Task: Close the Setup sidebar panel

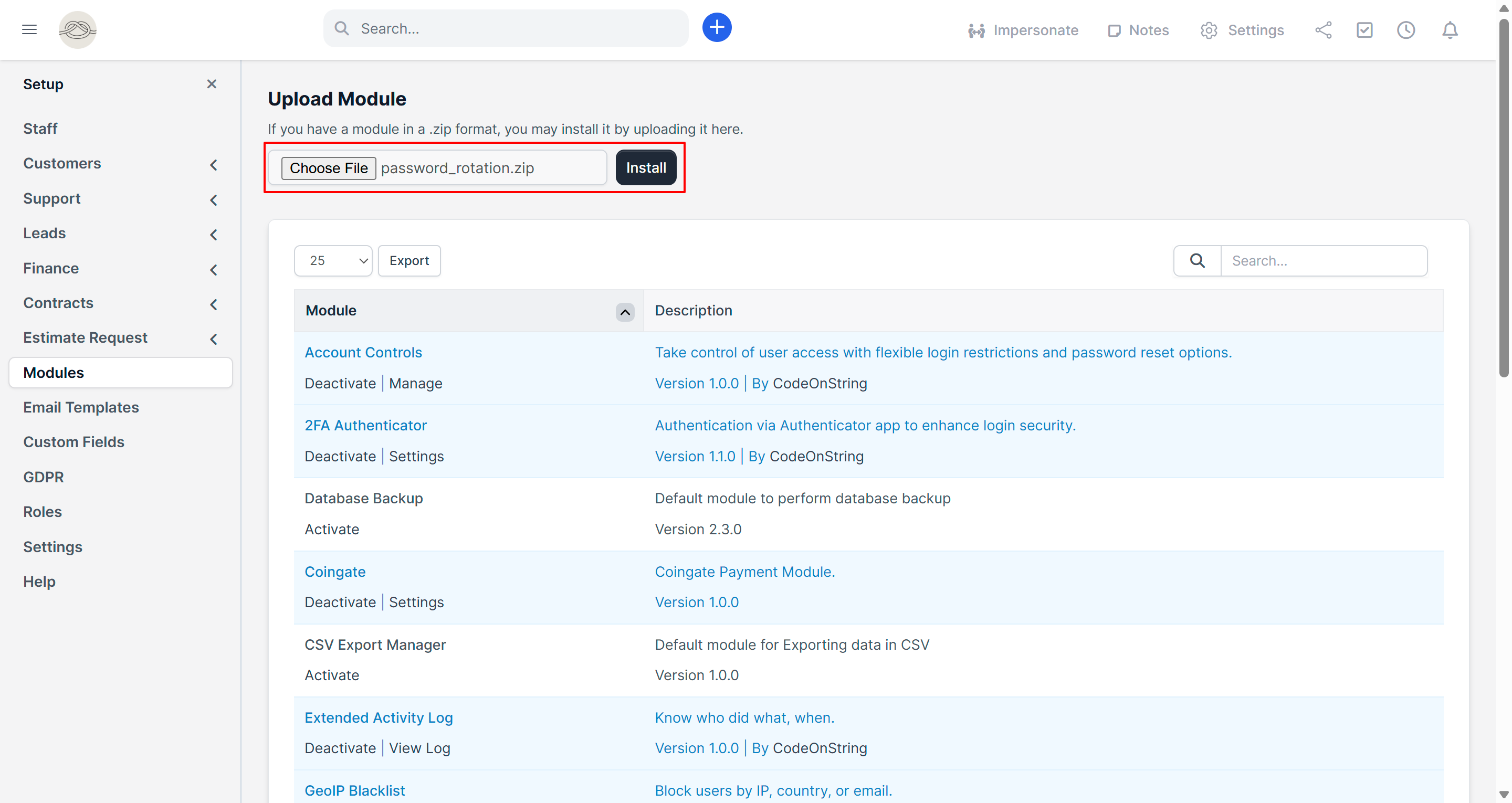Action: click(x=212, y=84)
